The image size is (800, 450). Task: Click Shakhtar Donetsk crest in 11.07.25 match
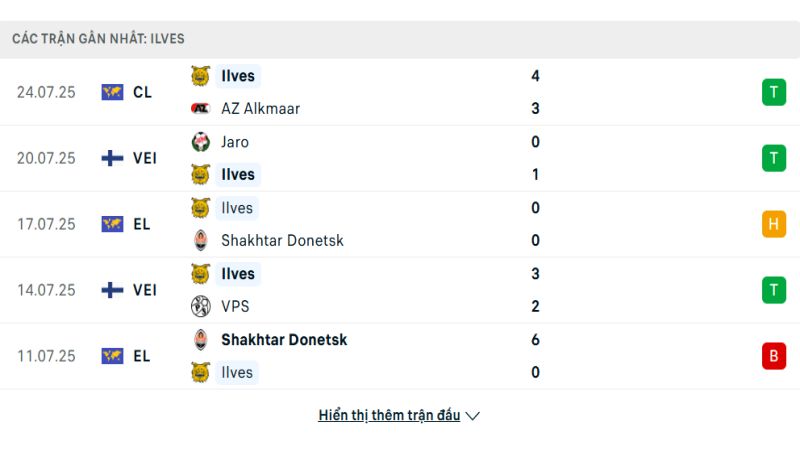pyautogui.click(x=201, y=340)
